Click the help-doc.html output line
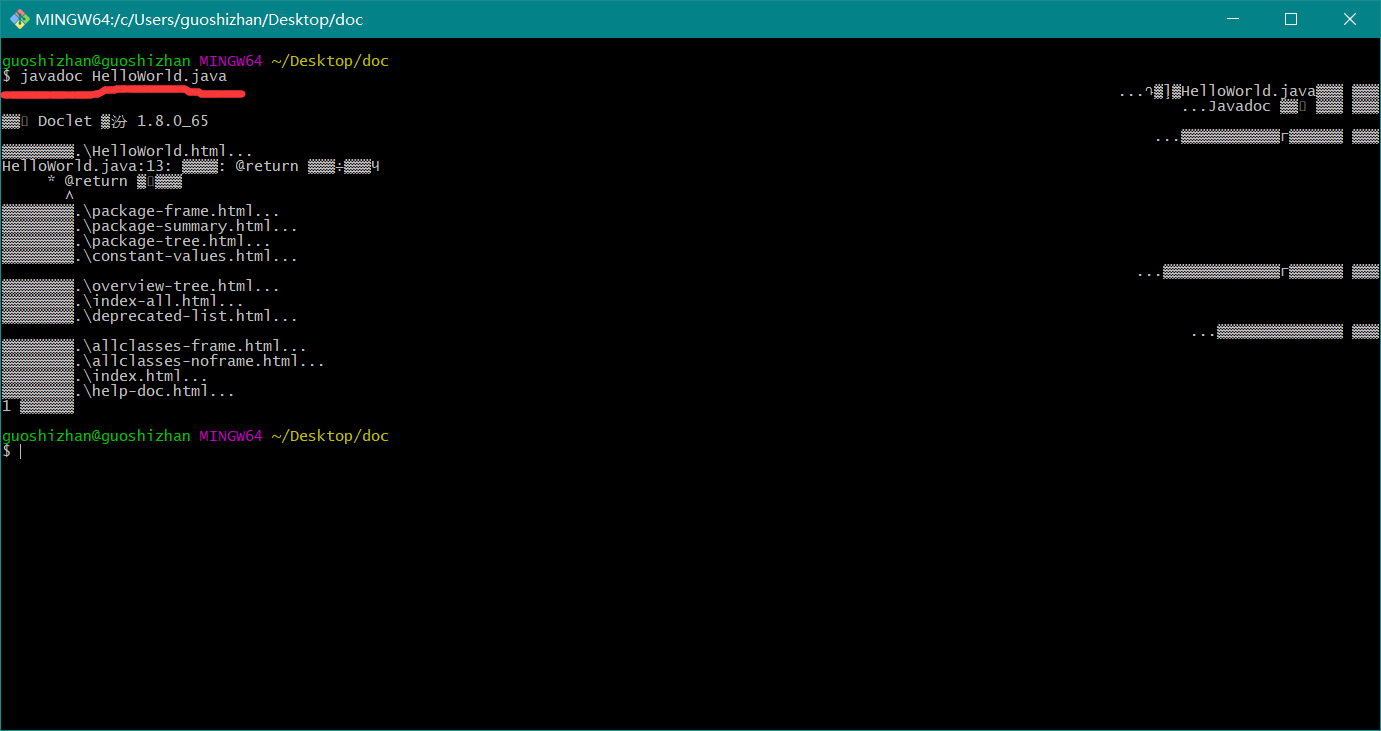 pos(158,391)
